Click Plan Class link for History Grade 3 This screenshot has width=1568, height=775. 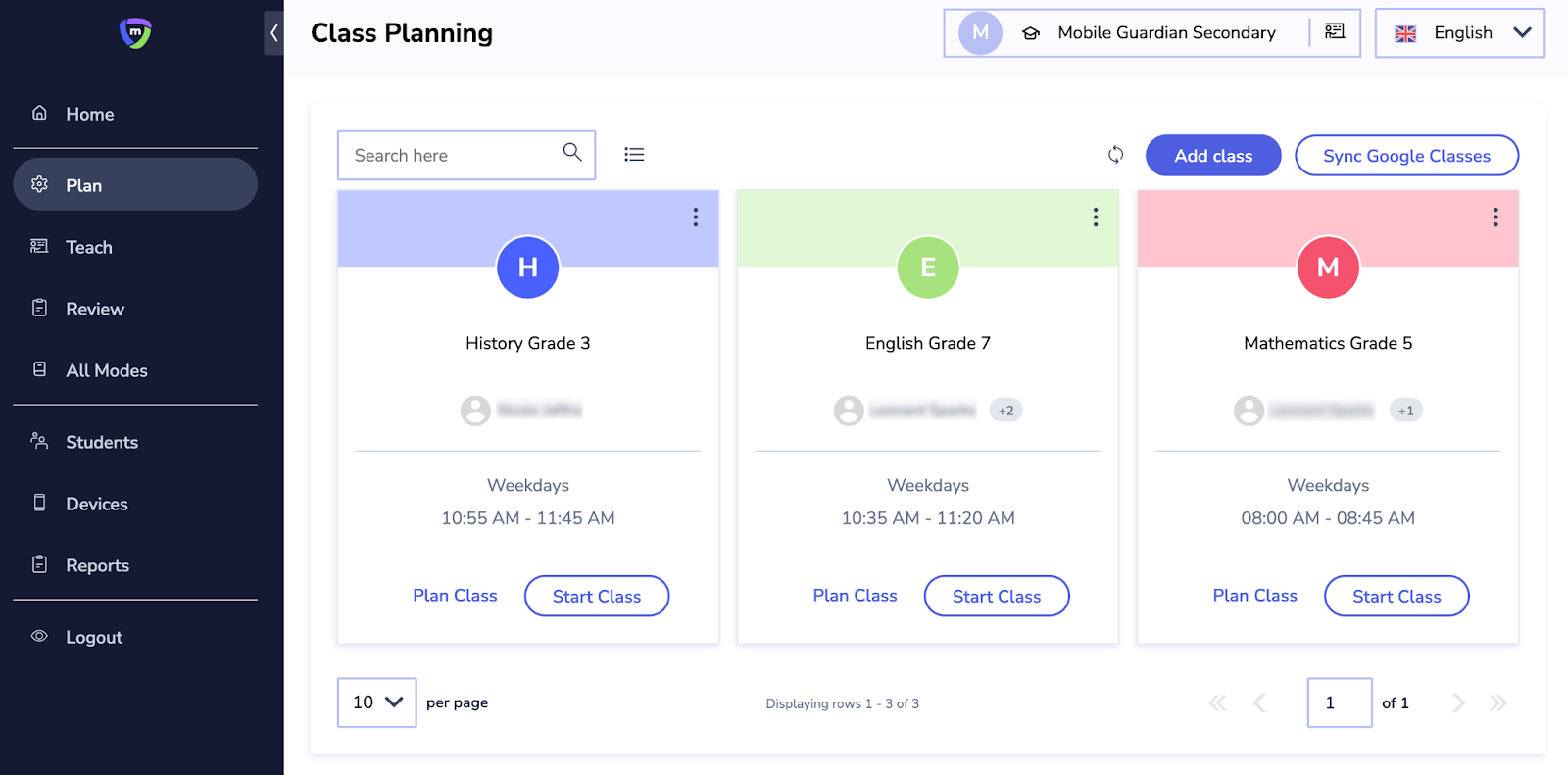pos(455,596)
